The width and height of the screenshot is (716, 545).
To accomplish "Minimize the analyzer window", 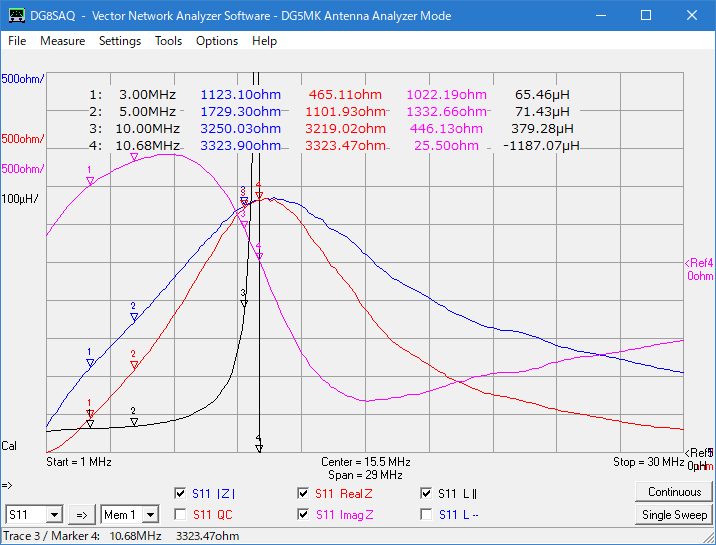I will pos(601,16).
